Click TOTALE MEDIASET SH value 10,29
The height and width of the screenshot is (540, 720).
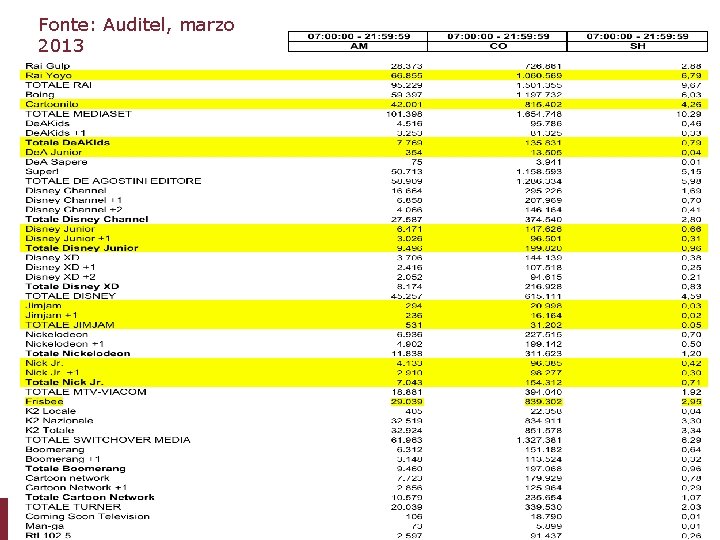[689, 114]
